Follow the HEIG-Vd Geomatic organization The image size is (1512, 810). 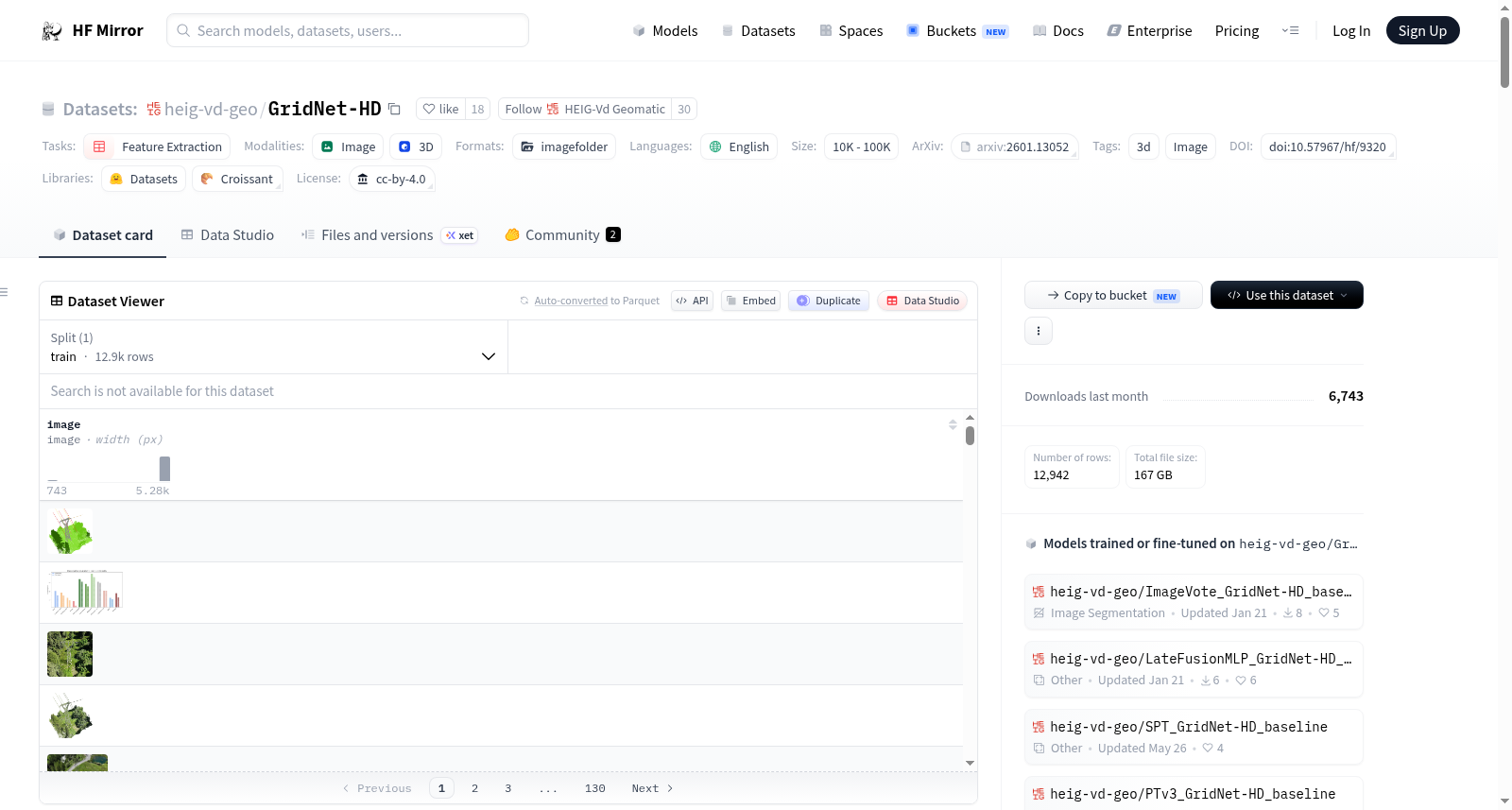click(x=585, y=109)
